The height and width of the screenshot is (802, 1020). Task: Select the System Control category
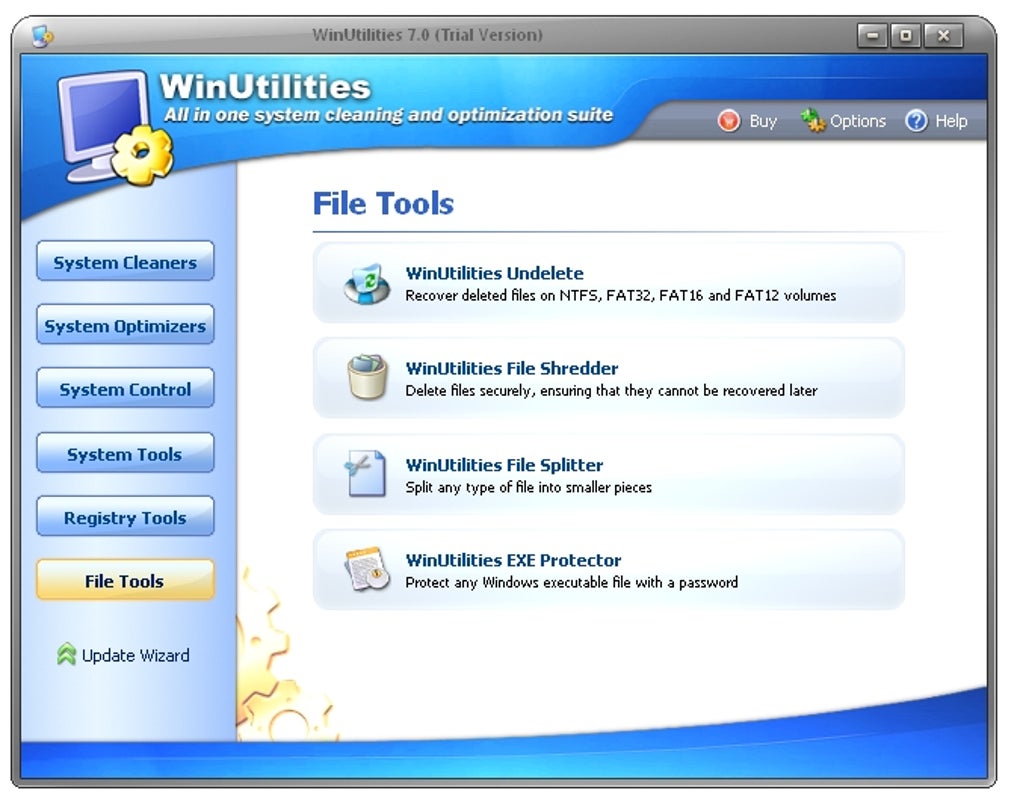click(x=124, y=388)
